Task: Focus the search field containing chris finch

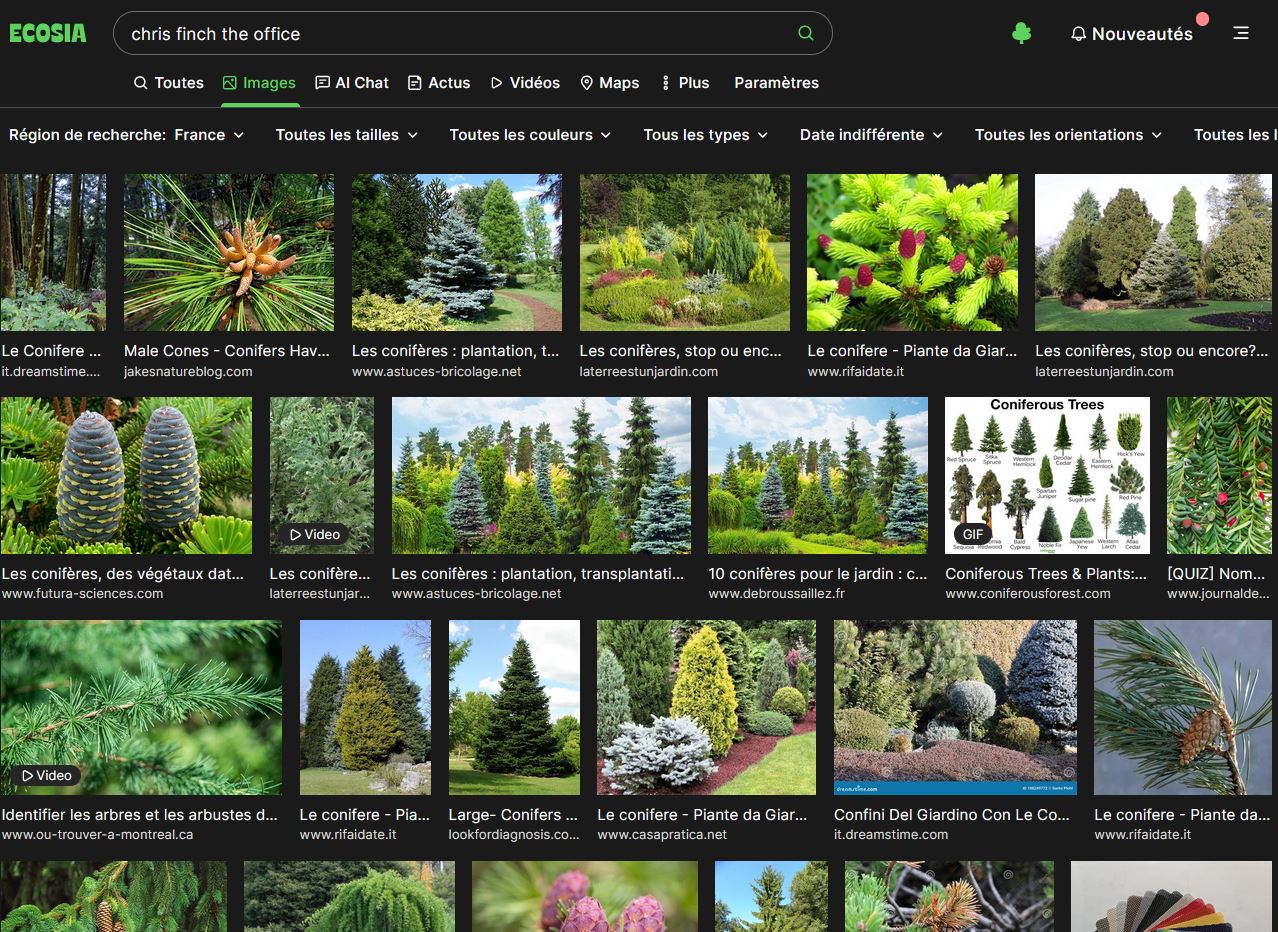Action: point(472,33)
